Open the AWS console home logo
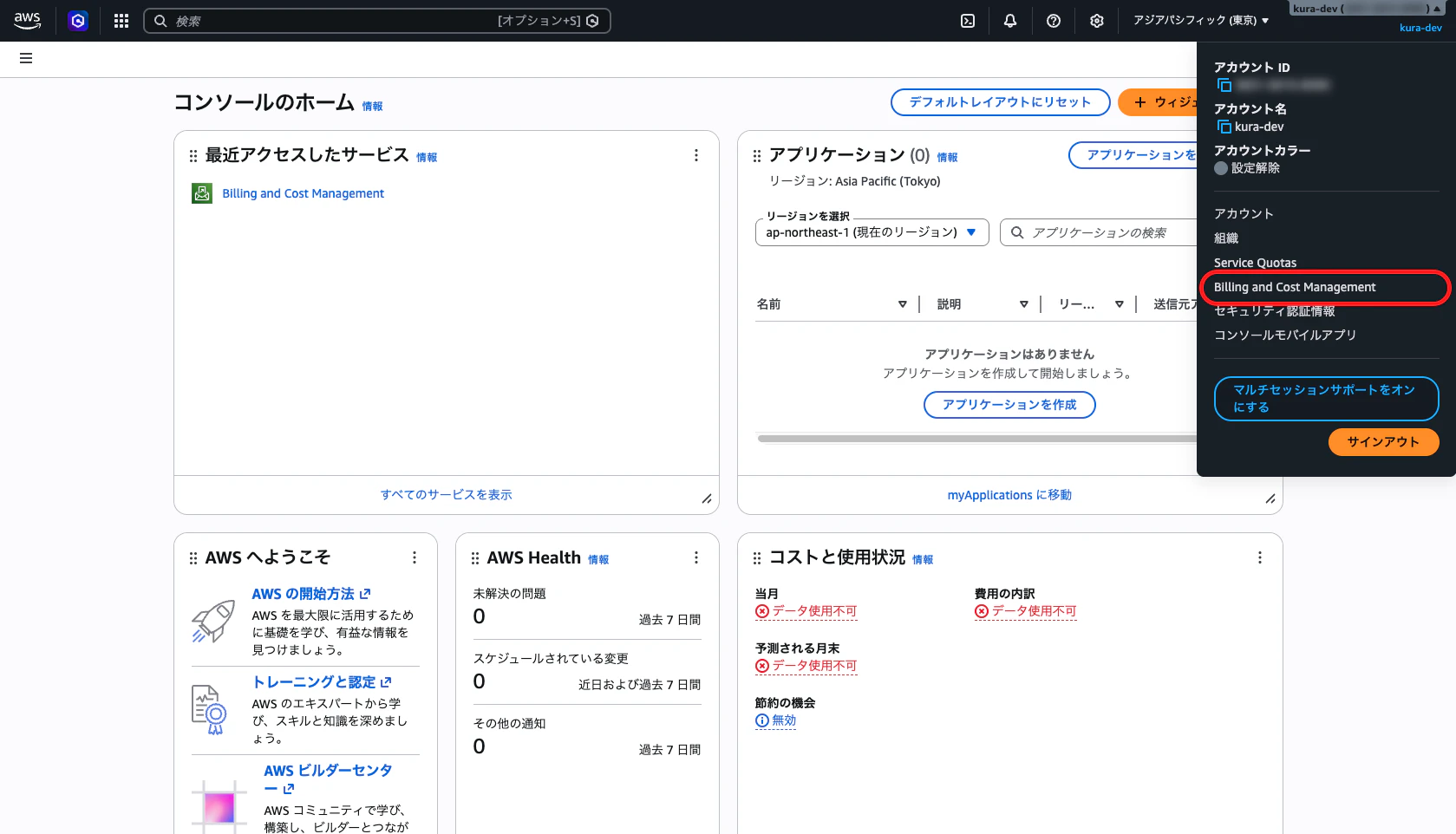 [x=28, y=21]
